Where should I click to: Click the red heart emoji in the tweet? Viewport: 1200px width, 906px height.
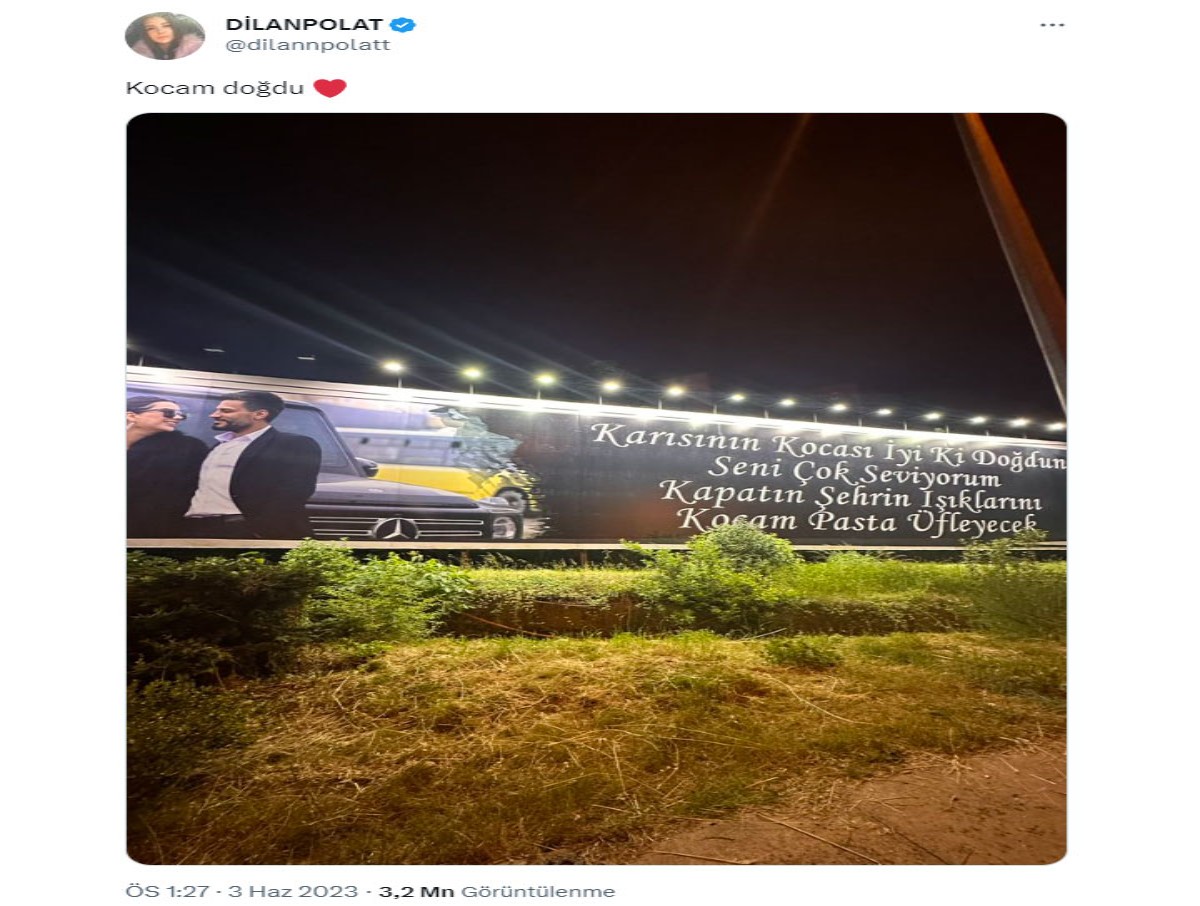click(330, 88)
